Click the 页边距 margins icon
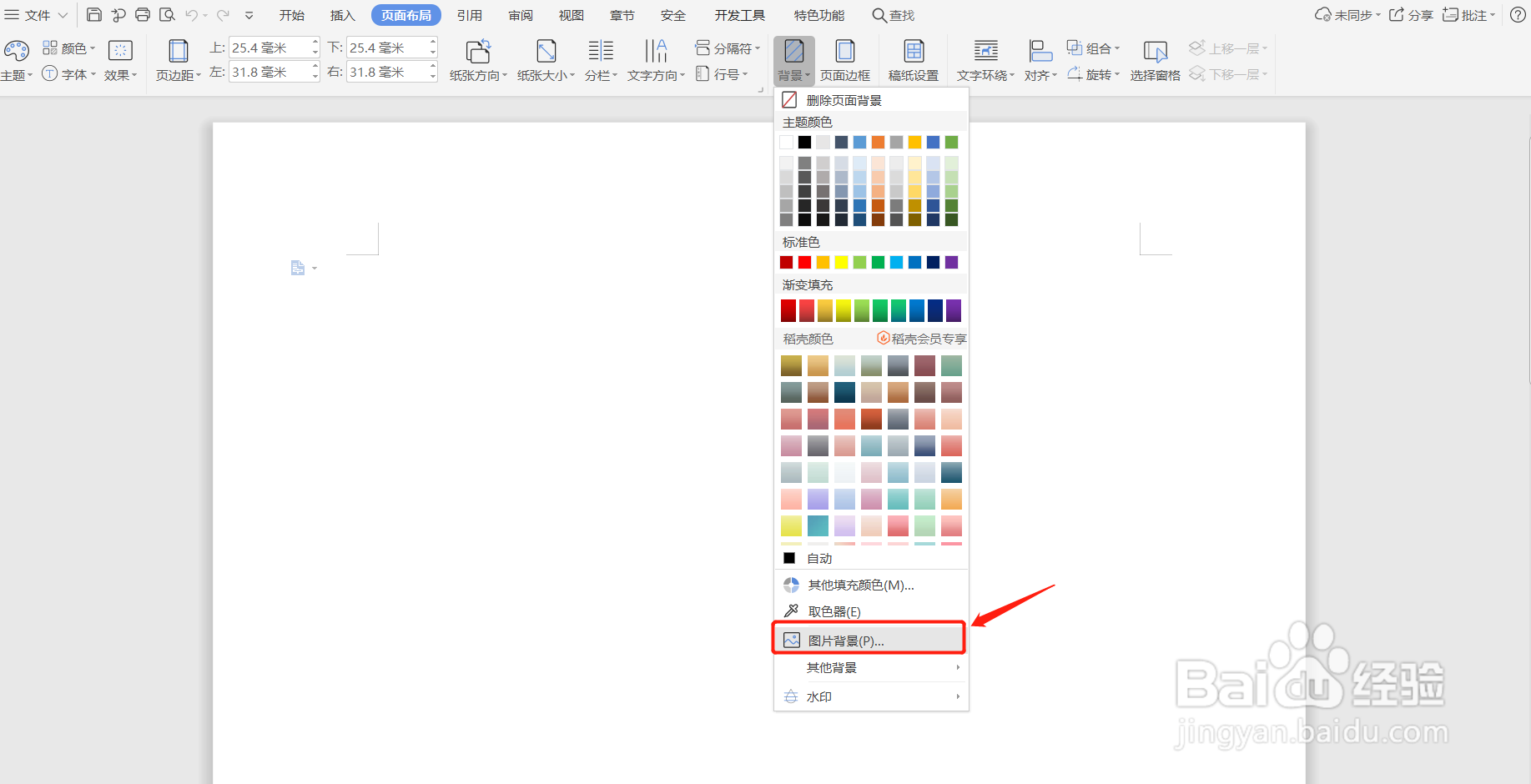Image resolution: width=1531 pixels, height=784 pixels. 179,51
